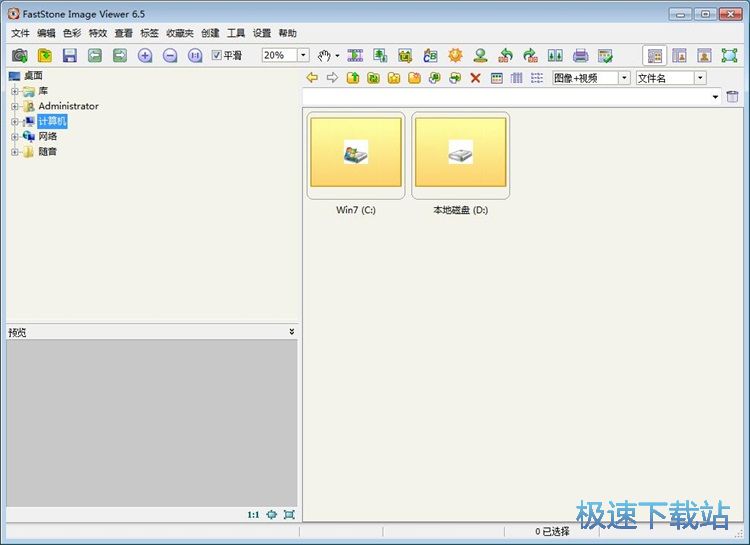Open the 编辑 menu
Image resolution: width=750 pixels, height=545 pixels.
(46, 33)
